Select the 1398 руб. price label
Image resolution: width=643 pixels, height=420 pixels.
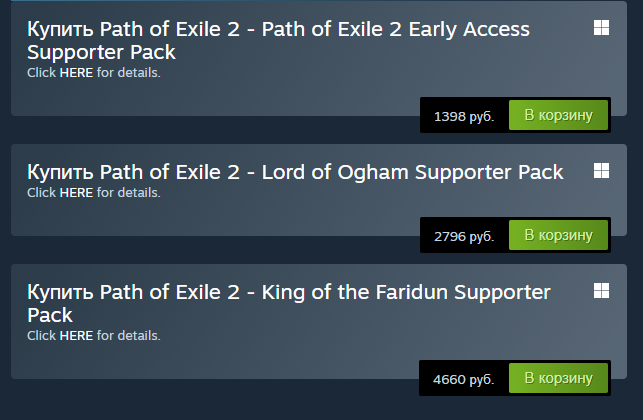click(x=464, y=116)
